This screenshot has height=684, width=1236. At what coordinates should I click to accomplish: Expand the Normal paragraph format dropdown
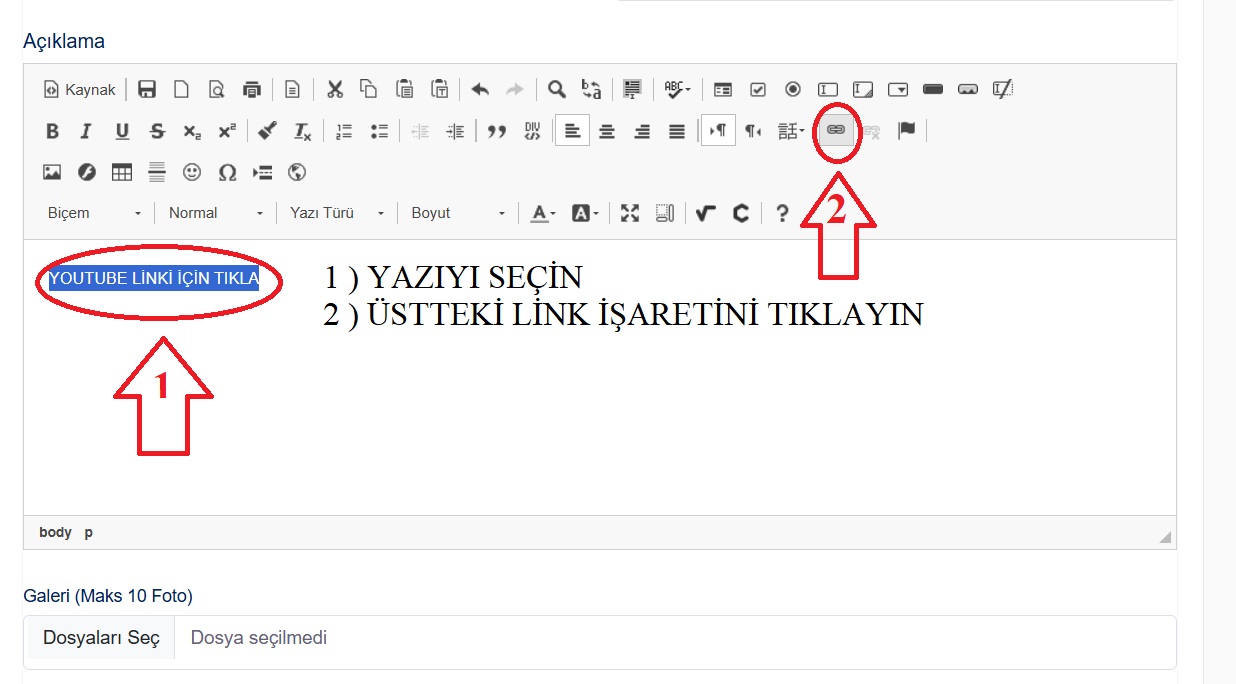click(x=216, y=213)
